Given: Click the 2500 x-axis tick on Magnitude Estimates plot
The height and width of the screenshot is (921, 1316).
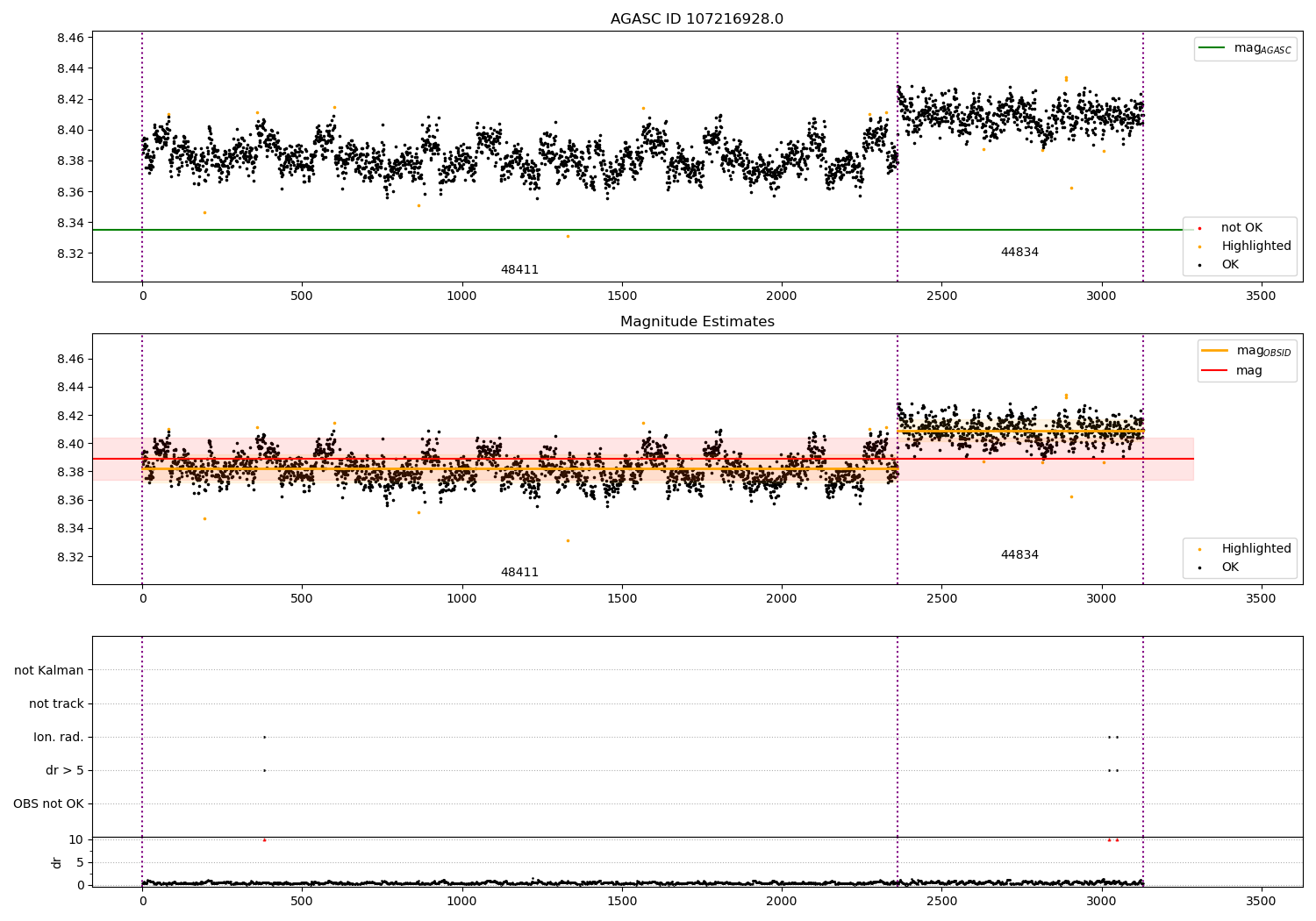Looking at the screenshot, I should pyautogui.click(x=941, y=599).
